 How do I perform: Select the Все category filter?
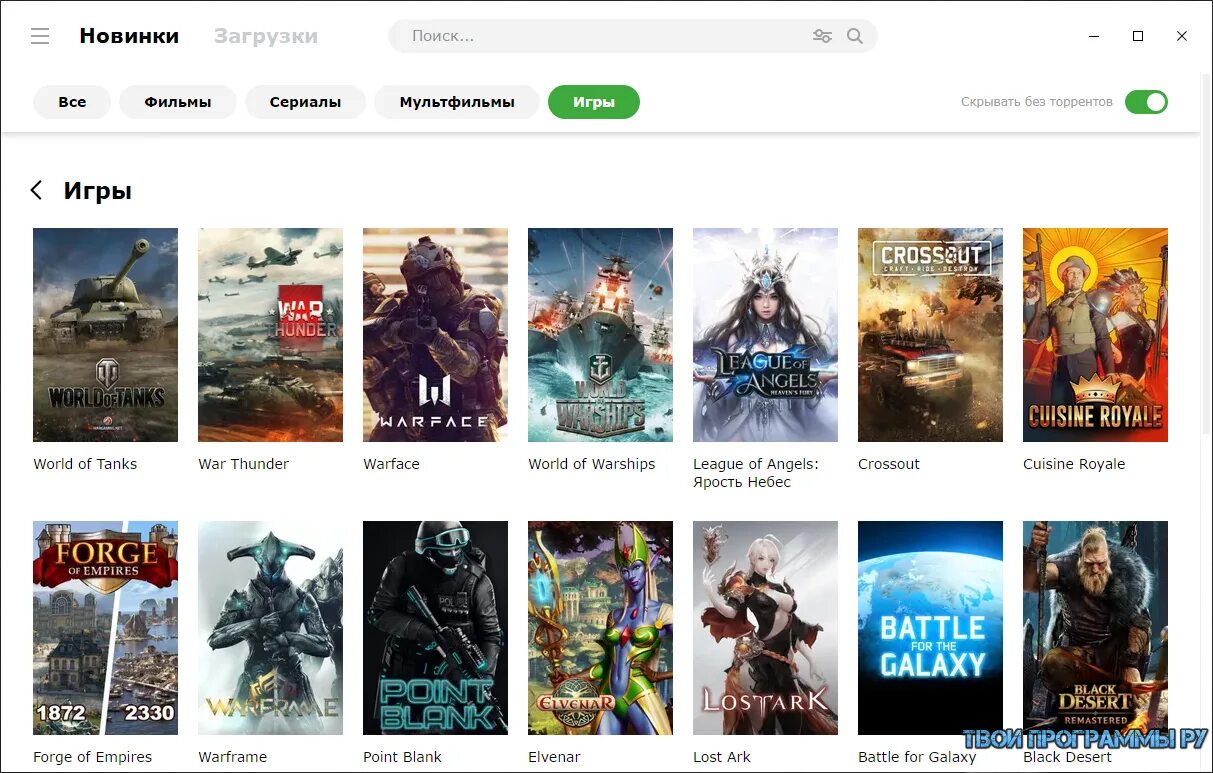(x=72, y=102)
